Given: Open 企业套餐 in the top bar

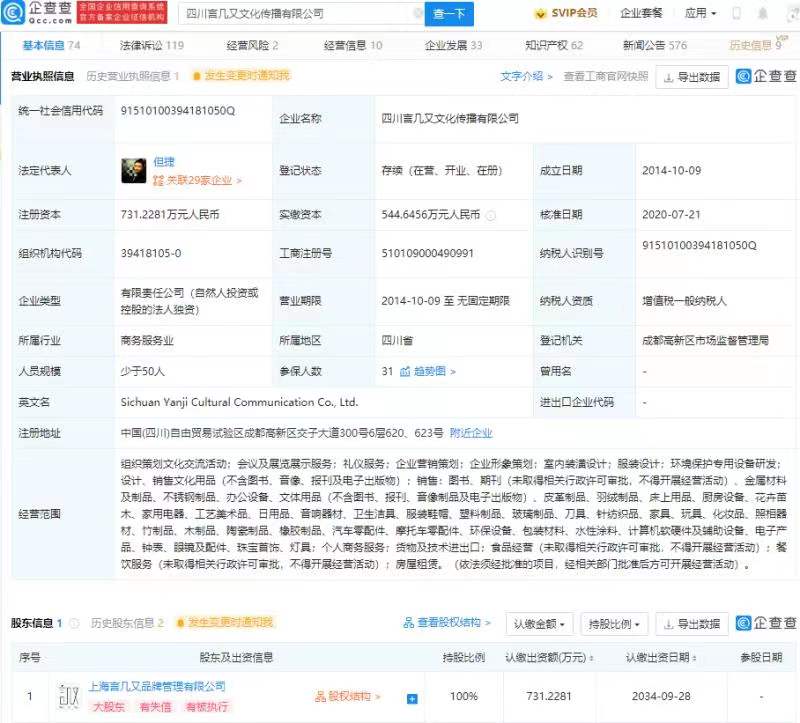Looking at the screenshot, I should point(641,13).
